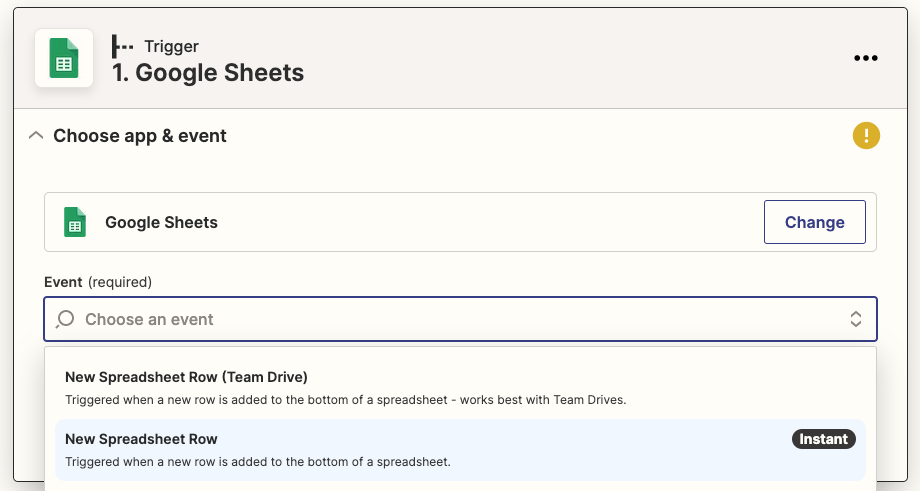Collapse section using chevron beside Choose app

point(36,135)
